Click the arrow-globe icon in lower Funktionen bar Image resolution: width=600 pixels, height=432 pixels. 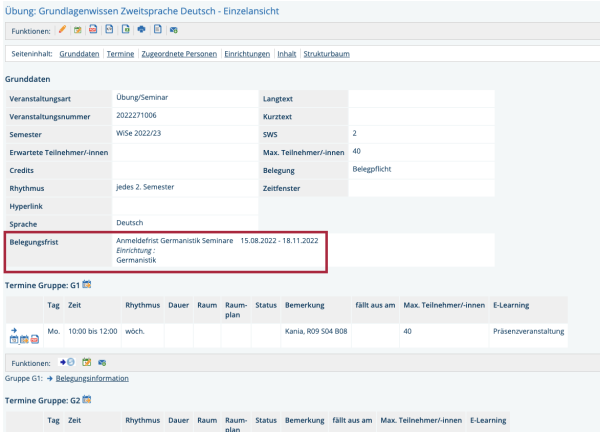click(x=65, y=361)
